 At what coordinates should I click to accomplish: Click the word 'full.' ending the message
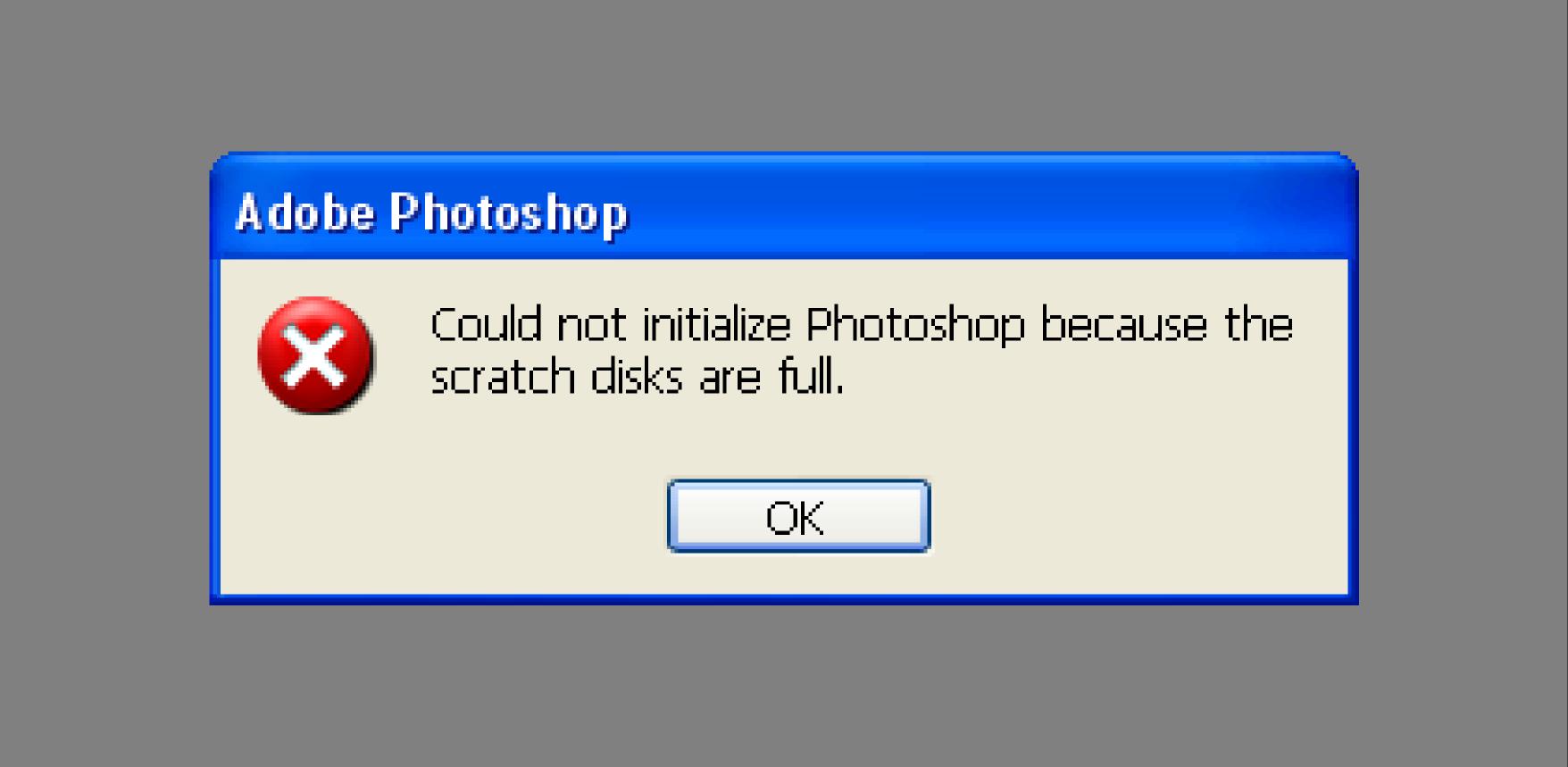click(810, 376)
